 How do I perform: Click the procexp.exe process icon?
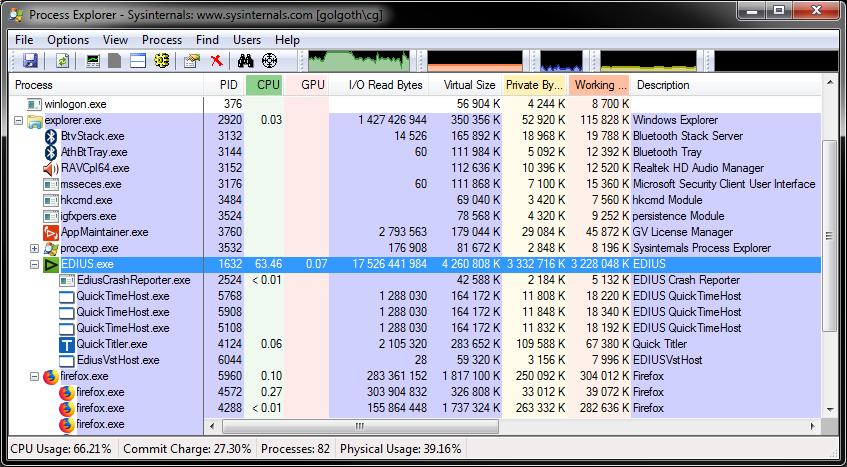pyautogui.click(x=51, y=248)
